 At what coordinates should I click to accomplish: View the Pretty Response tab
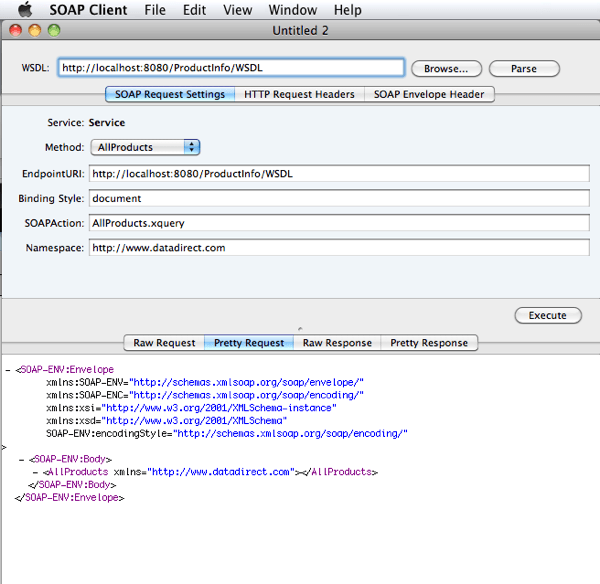click(429, 343)
